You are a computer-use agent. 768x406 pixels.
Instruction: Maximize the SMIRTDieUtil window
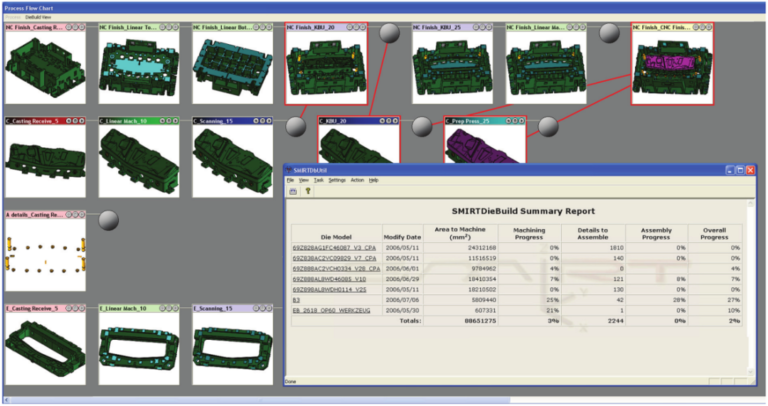click(x=740, y=170)
